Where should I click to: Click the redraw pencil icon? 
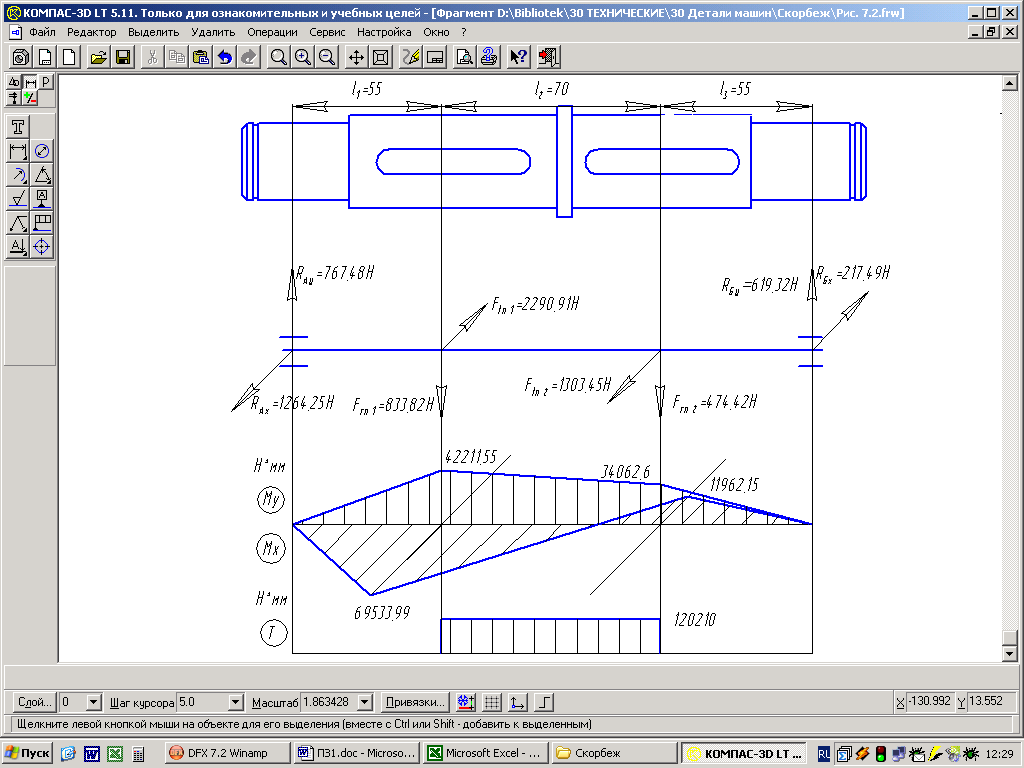point(411,57)
